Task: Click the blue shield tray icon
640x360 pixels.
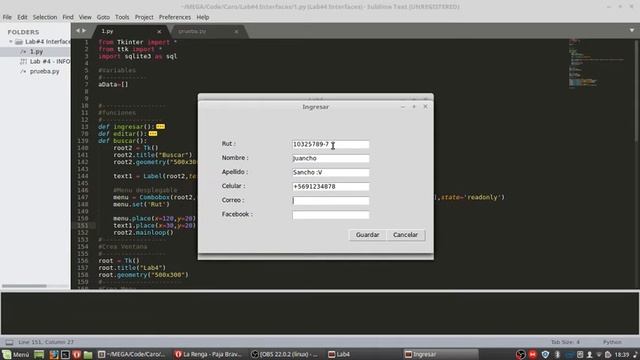Action: point(545,354)
